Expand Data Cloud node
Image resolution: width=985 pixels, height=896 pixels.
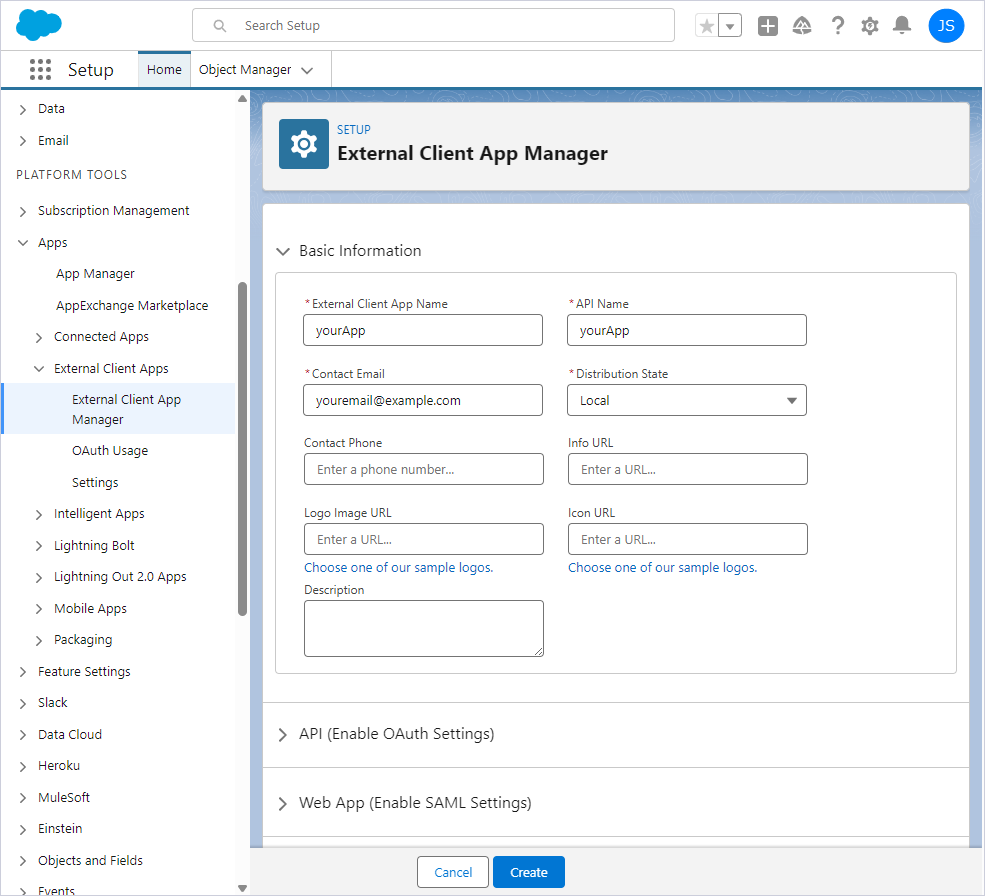click(23, 735)
